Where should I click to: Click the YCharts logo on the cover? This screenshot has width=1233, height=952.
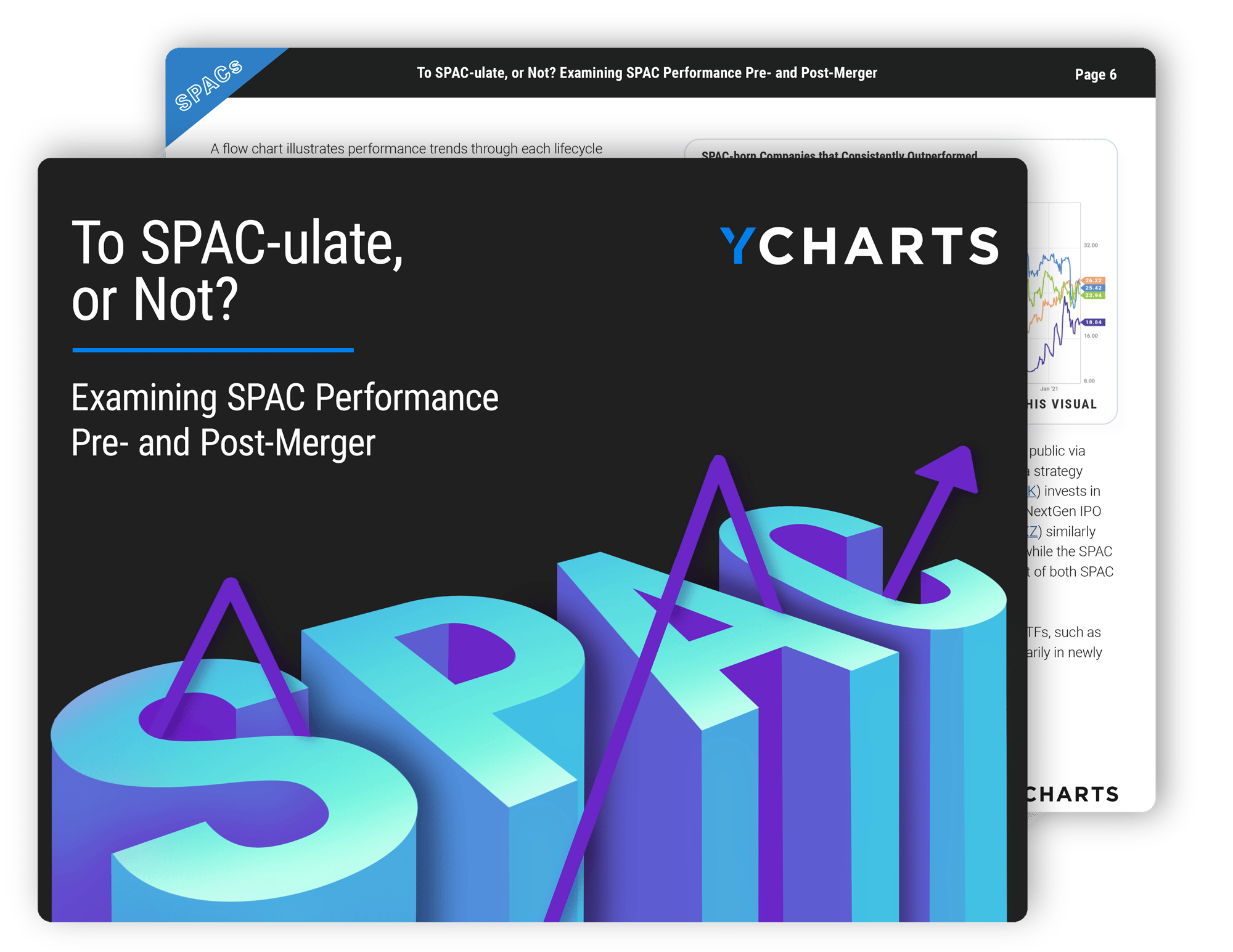point(859,246)
